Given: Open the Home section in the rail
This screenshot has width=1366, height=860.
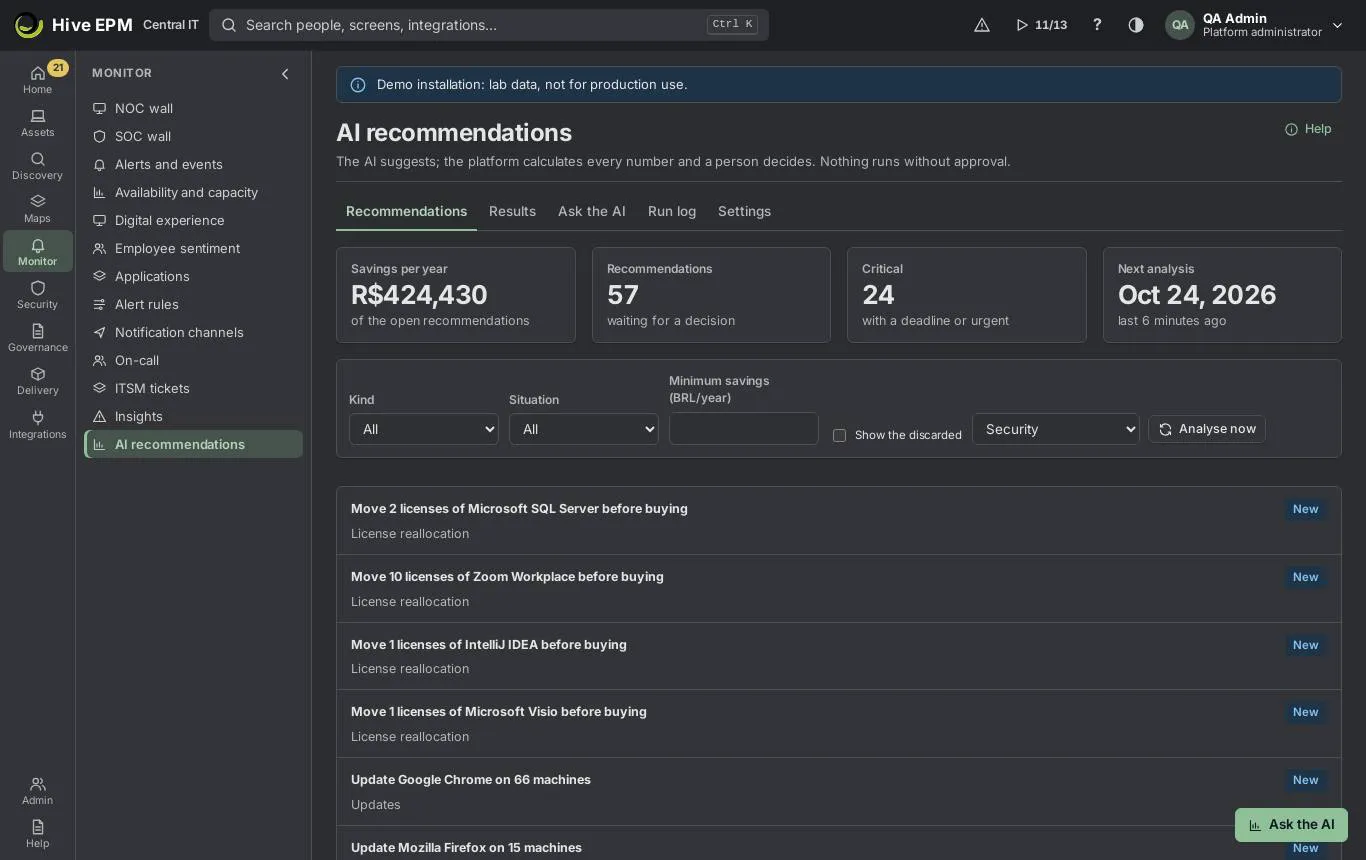Looking at the screenshot, I should click(x=37, y=79).
